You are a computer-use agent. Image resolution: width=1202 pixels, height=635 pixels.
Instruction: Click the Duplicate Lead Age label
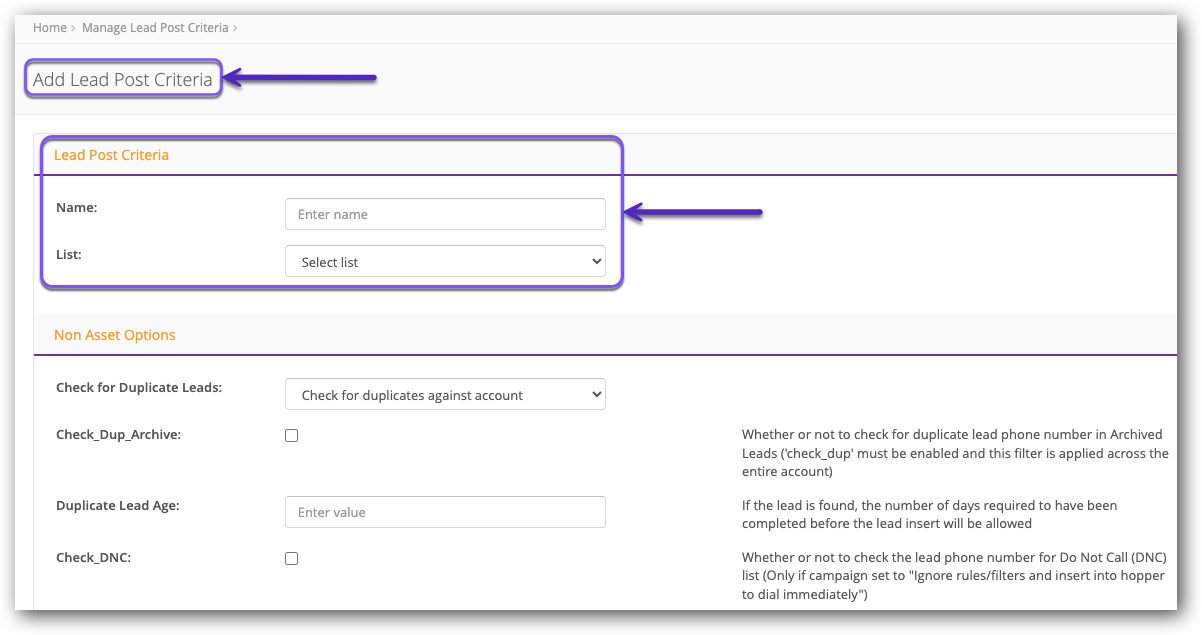(x=118, y=506)
